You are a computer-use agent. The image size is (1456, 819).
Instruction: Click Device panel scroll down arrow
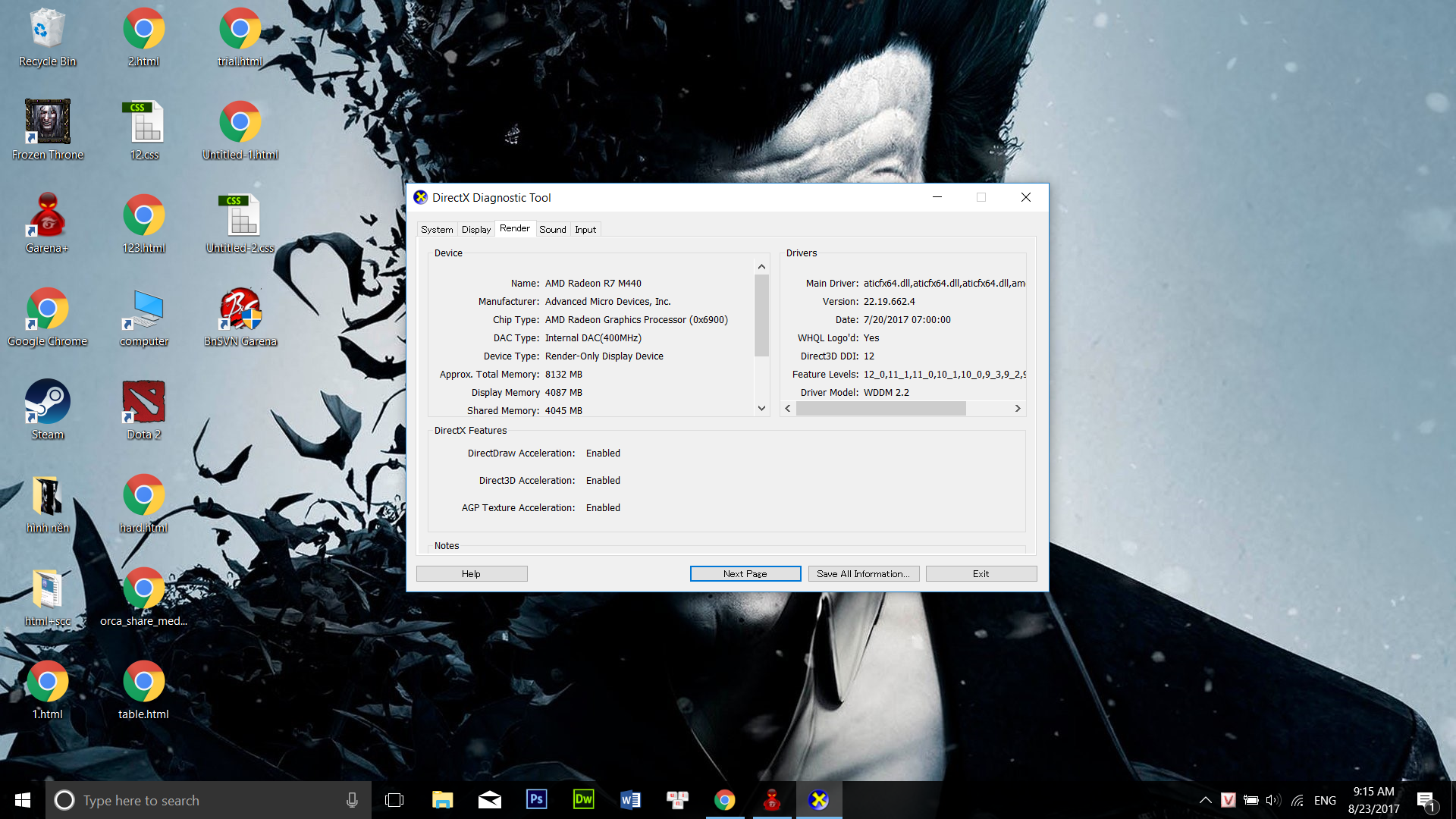click(761, 408)
